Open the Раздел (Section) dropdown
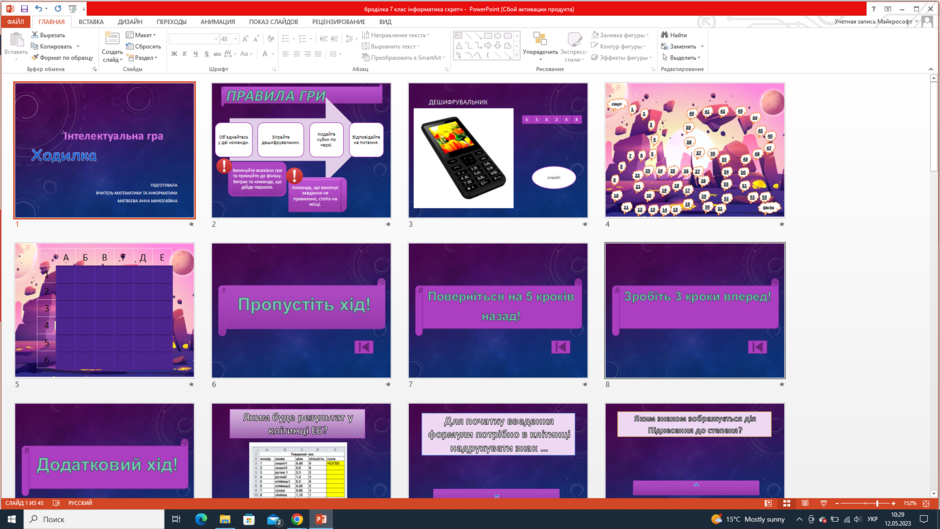Screen dimensions: 940x529 tap(143, 58)
